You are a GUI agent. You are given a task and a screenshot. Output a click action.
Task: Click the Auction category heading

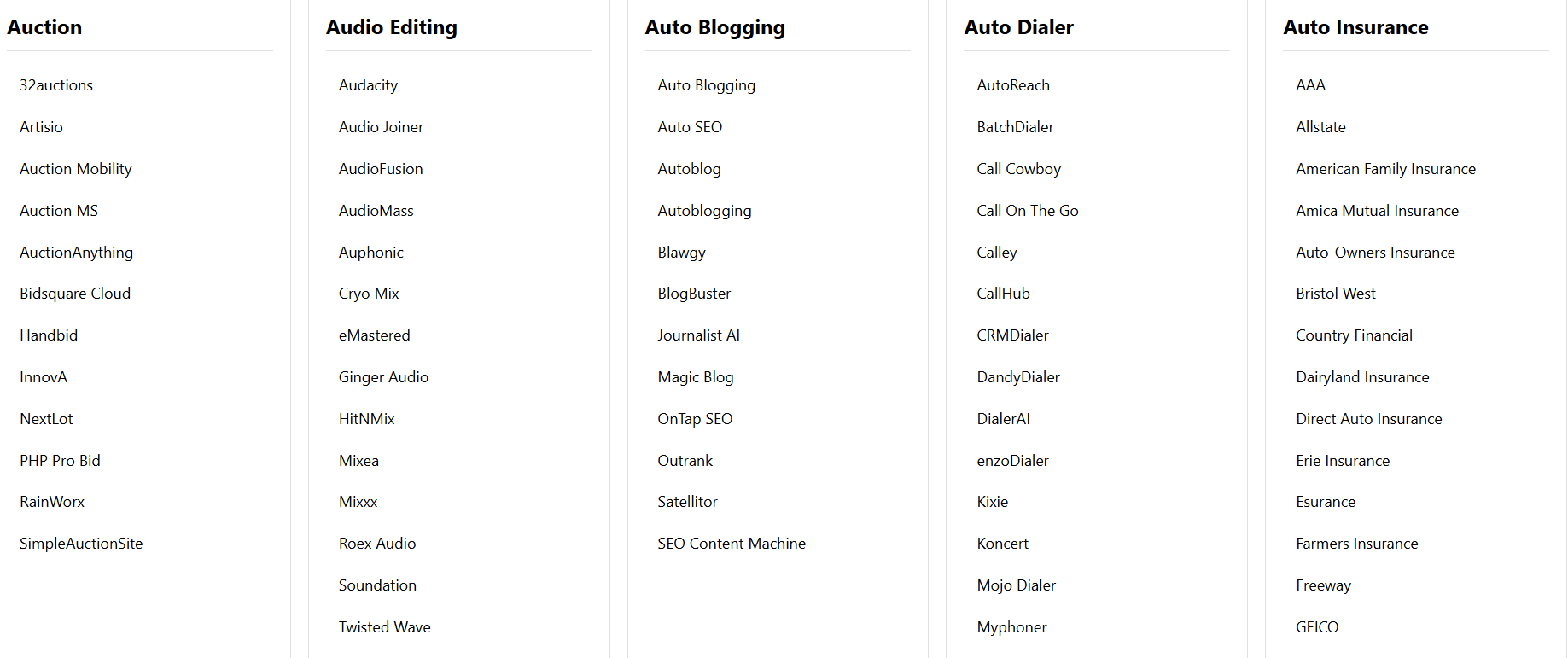tap(44, 27)
